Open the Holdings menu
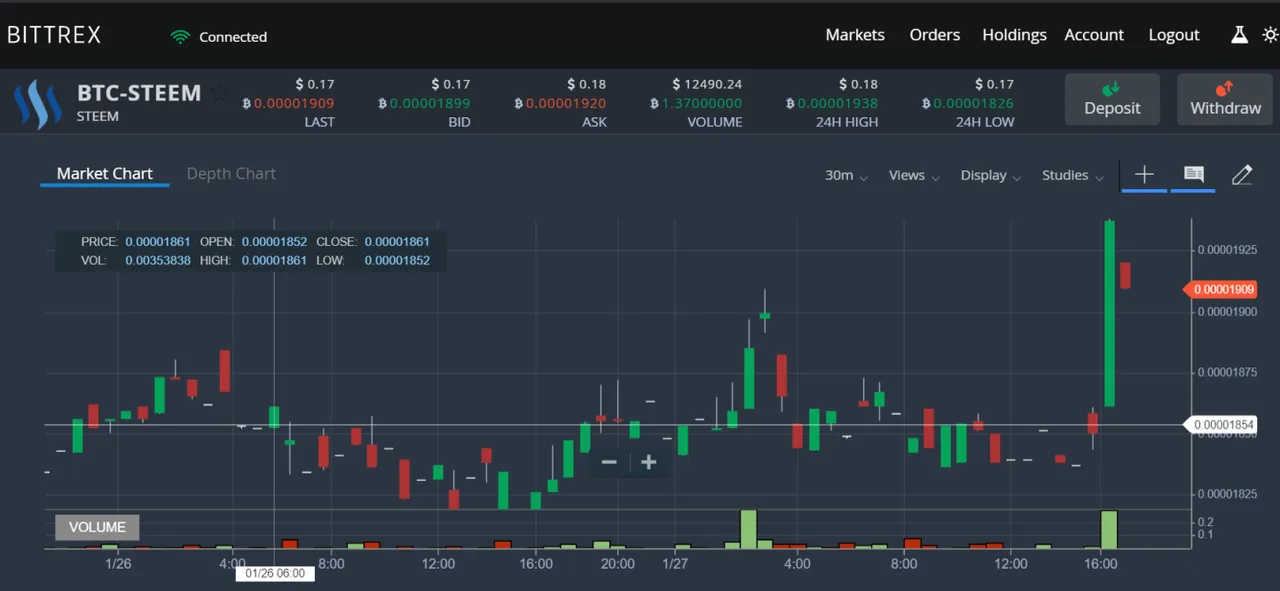Image resolution: width=1280 pixels, height=591 pixels. click(1014, 35)
